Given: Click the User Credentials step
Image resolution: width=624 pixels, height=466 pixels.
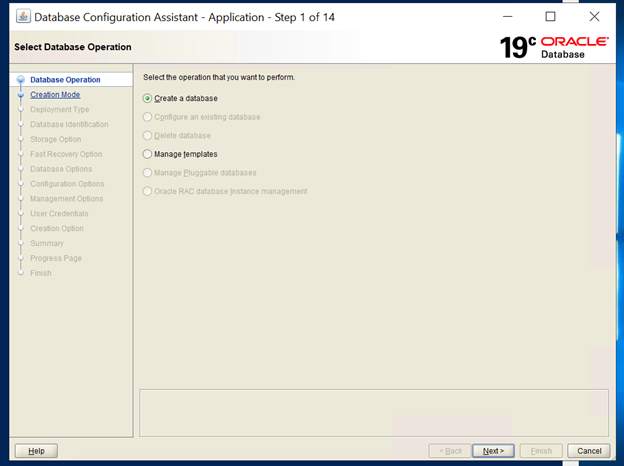Looking at the screenshot, I should coord(59,214).
